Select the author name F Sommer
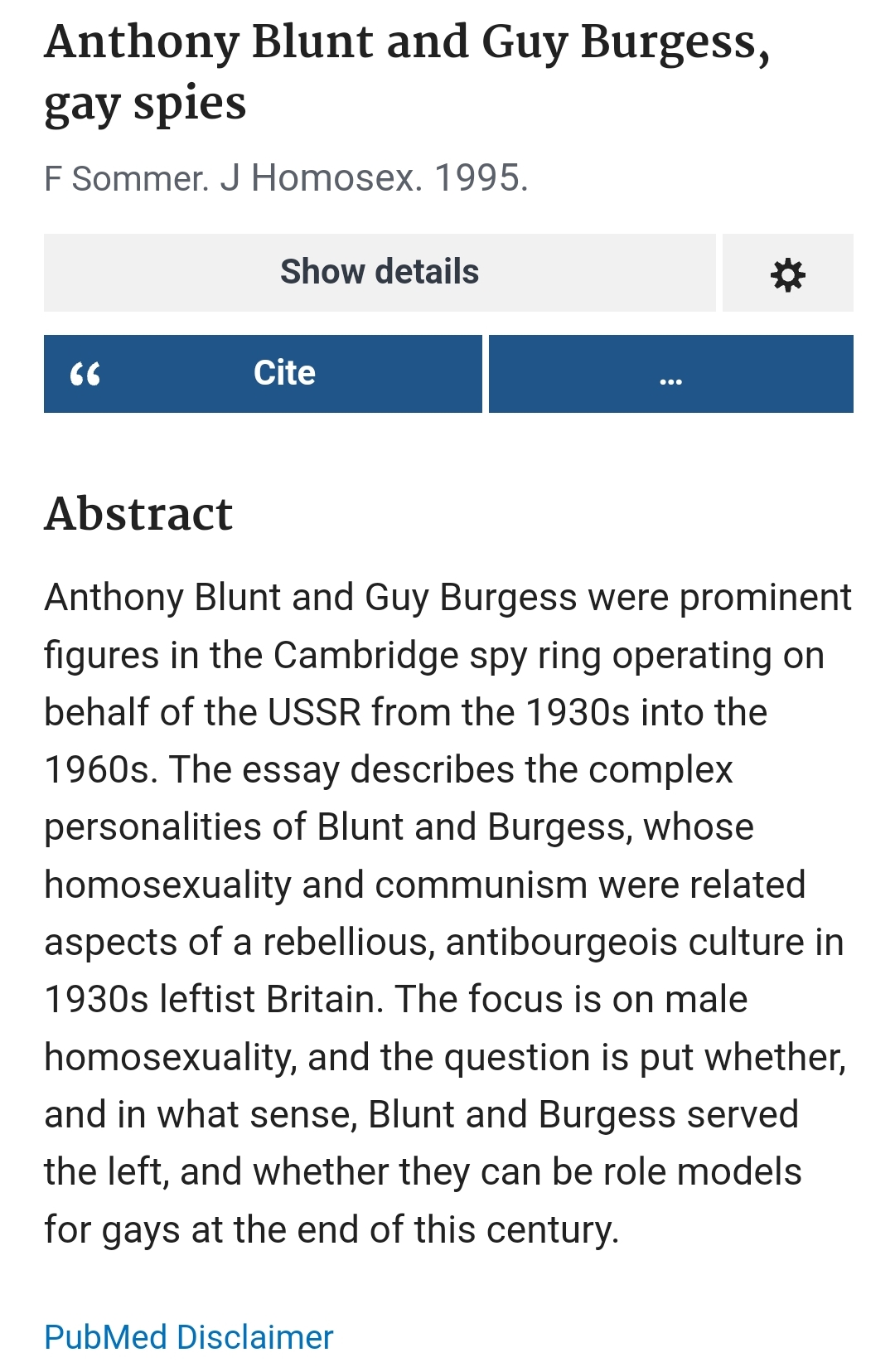Image resolution: width=895 pixels, height=1372 pixels. [x=126, y=178]
